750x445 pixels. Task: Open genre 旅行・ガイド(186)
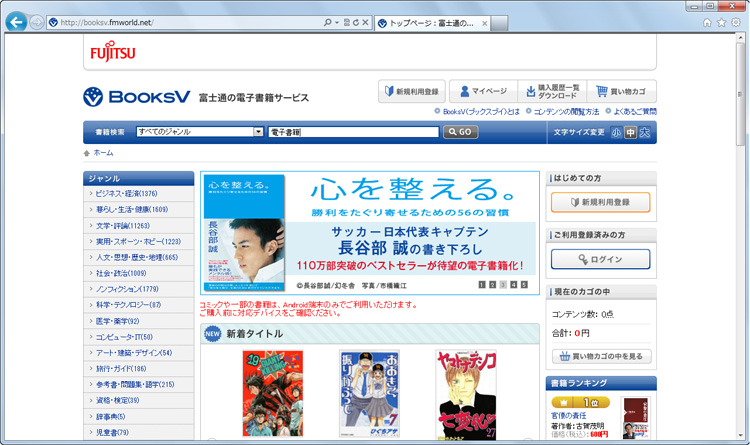[121, 368]
